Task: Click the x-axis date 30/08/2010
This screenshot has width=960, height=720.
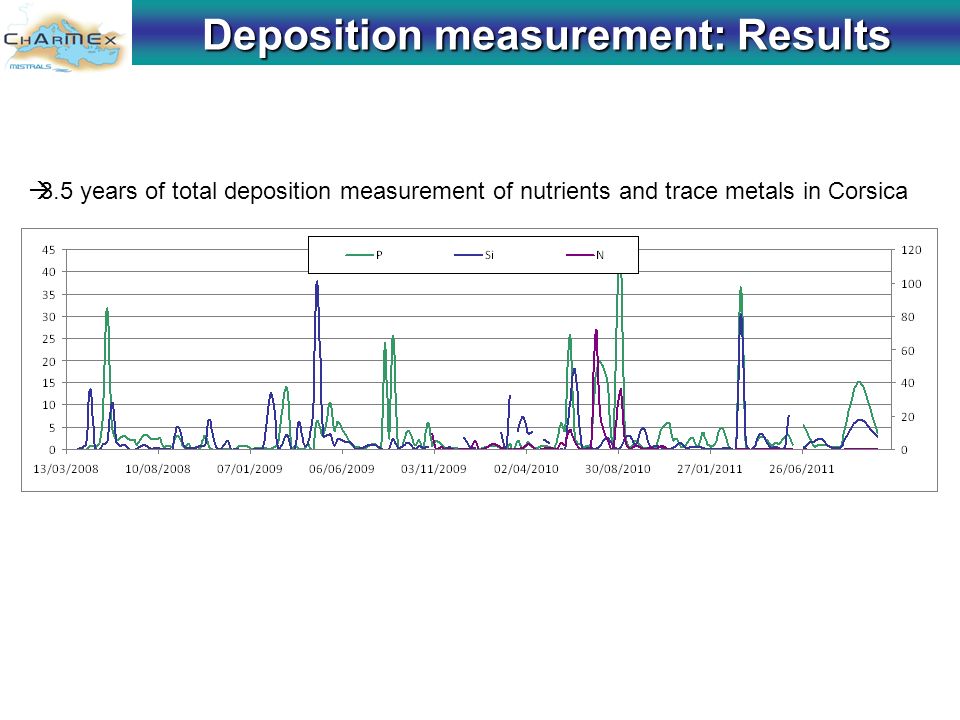Action: 618,469
